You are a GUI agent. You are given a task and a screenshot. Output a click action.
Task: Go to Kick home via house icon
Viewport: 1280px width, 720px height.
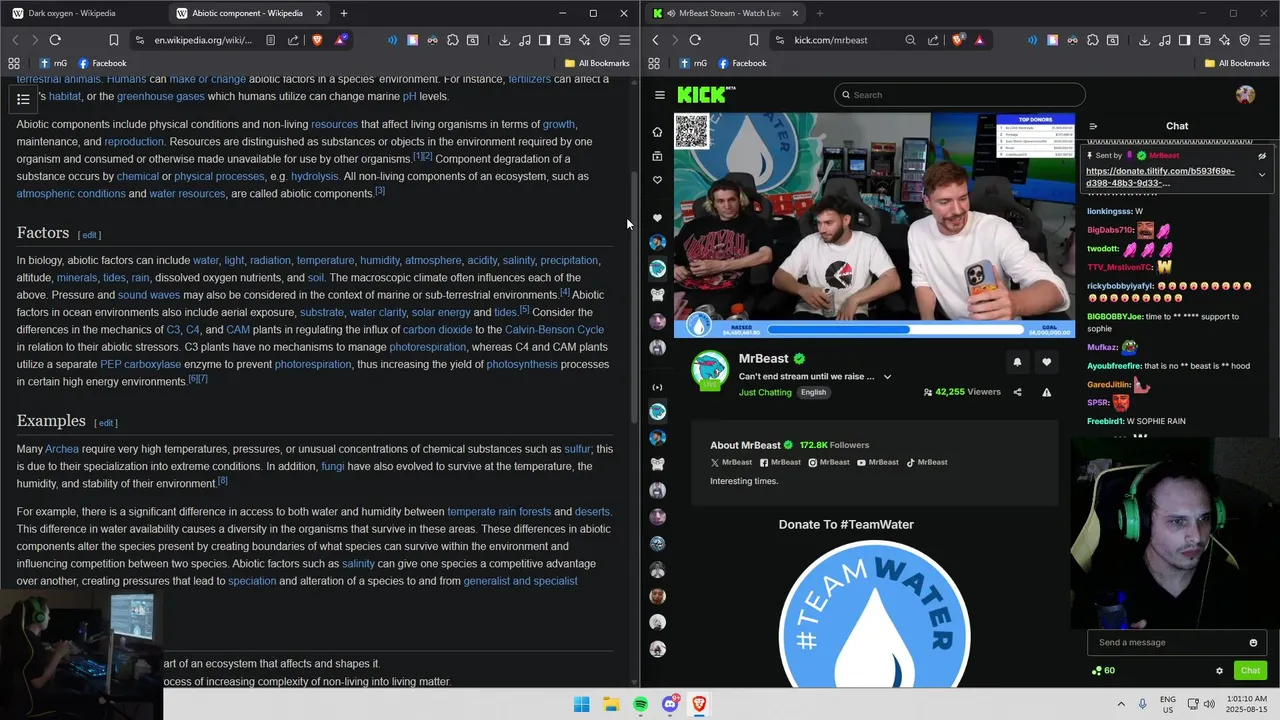point(657,132)
